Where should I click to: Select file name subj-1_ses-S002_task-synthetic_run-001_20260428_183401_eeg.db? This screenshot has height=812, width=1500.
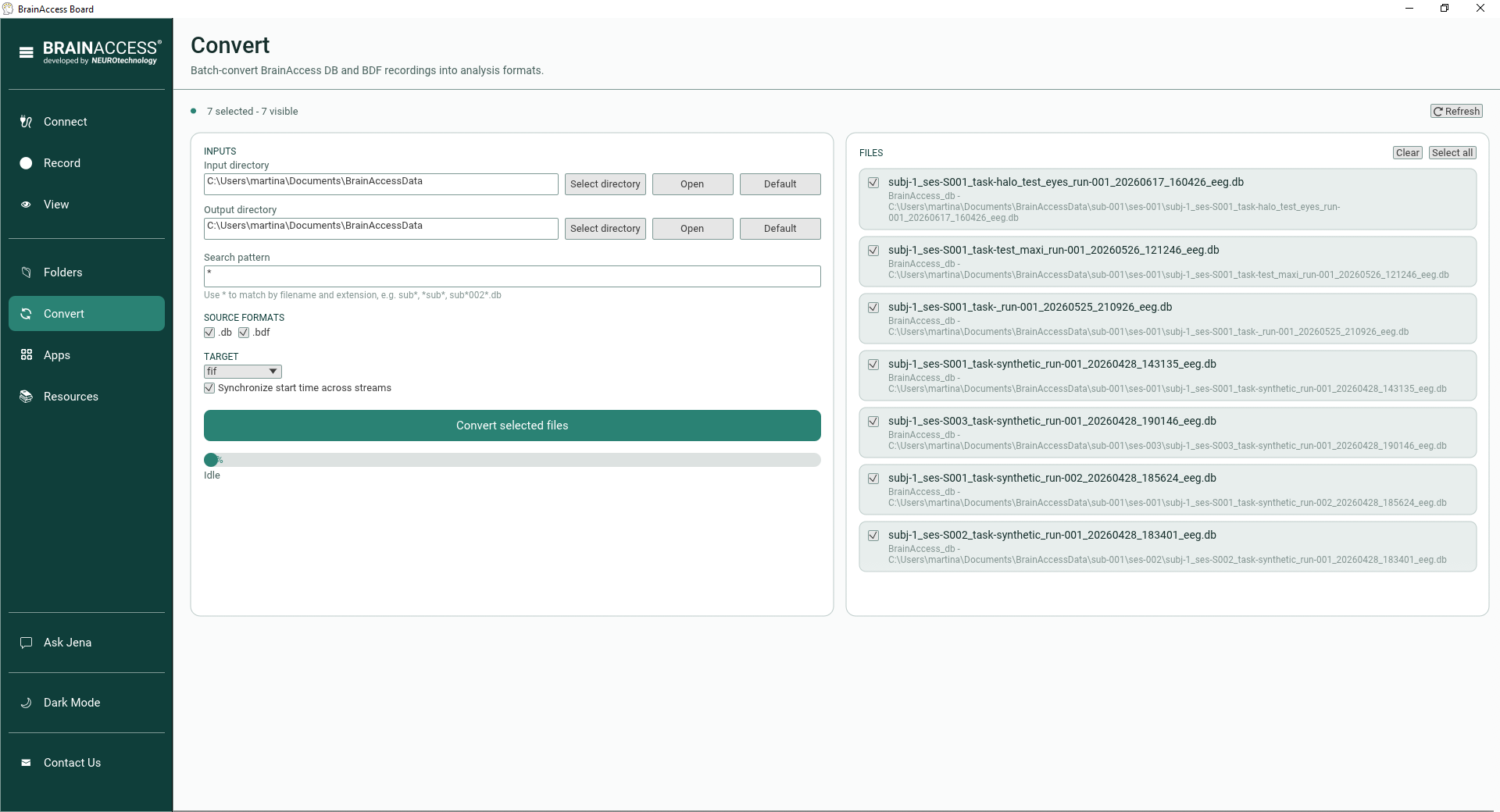[x=1052, y=536]
